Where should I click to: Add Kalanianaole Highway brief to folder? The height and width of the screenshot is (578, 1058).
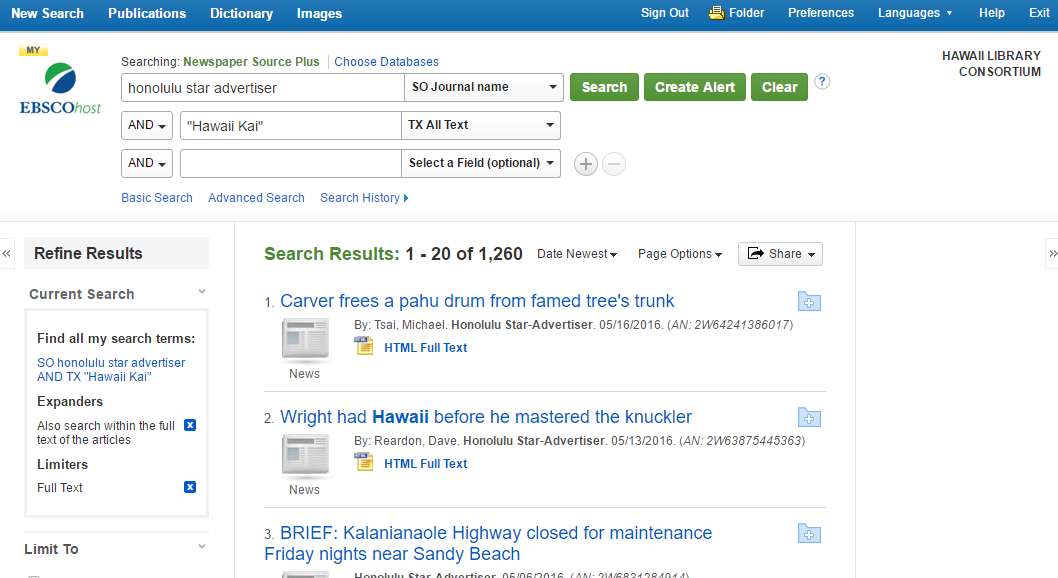tap(809, 533)
